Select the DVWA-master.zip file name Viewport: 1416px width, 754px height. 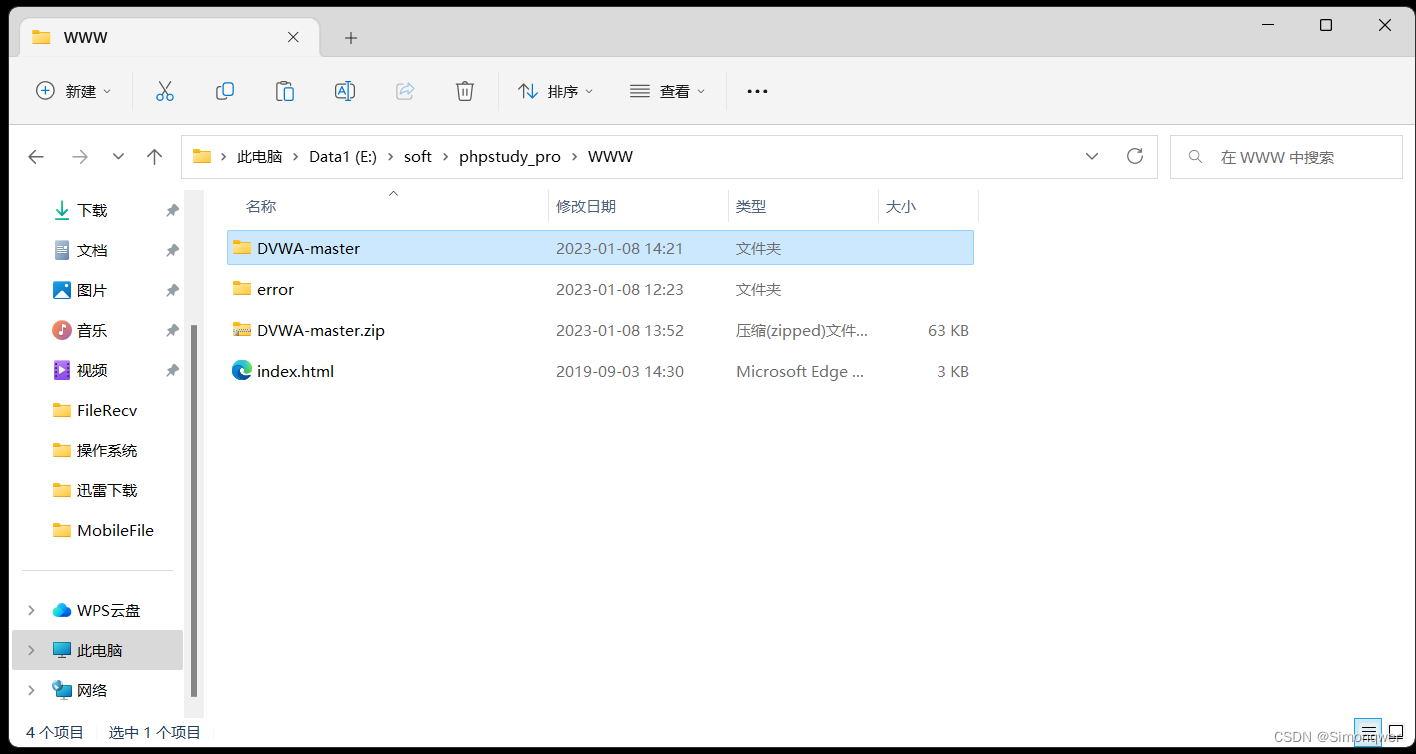click(x=321, y=330)
